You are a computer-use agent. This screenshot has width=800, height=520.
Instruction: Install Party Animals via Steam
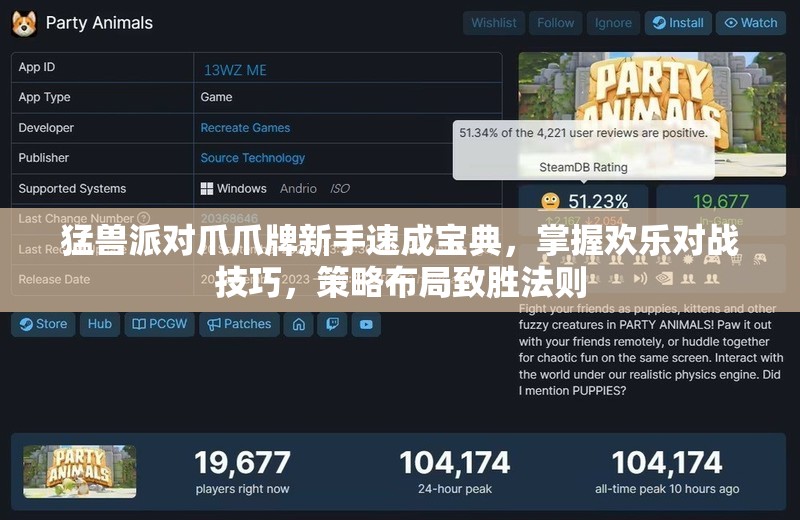click(x=678, y=23)
